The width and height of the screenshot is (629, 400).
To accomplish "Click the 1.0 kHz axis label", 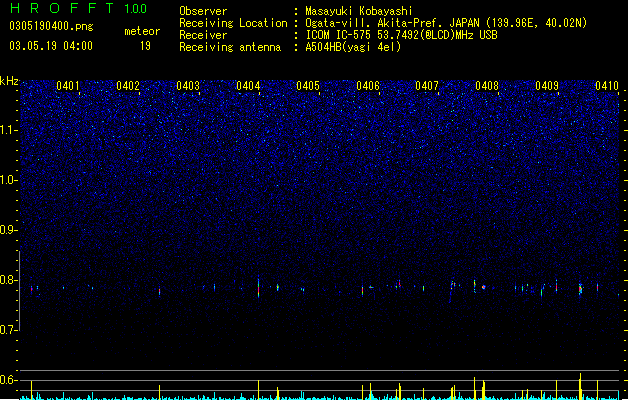I will coord(9,180).
